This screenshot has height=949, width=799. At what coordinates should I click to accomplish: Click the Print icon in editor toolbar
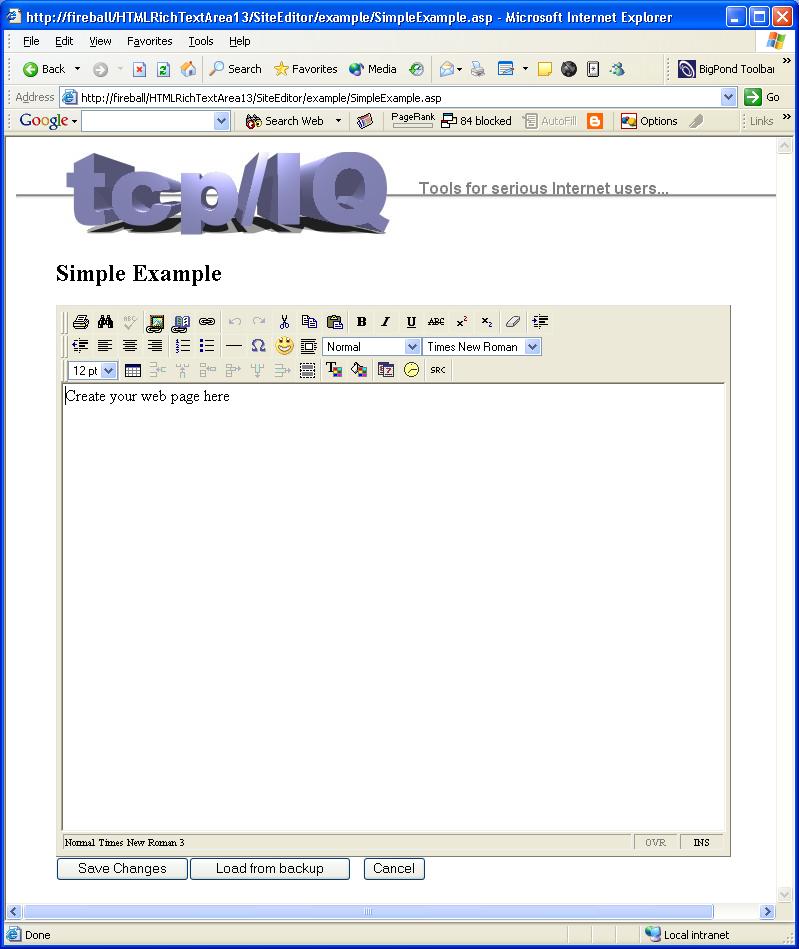pos(81,322)
